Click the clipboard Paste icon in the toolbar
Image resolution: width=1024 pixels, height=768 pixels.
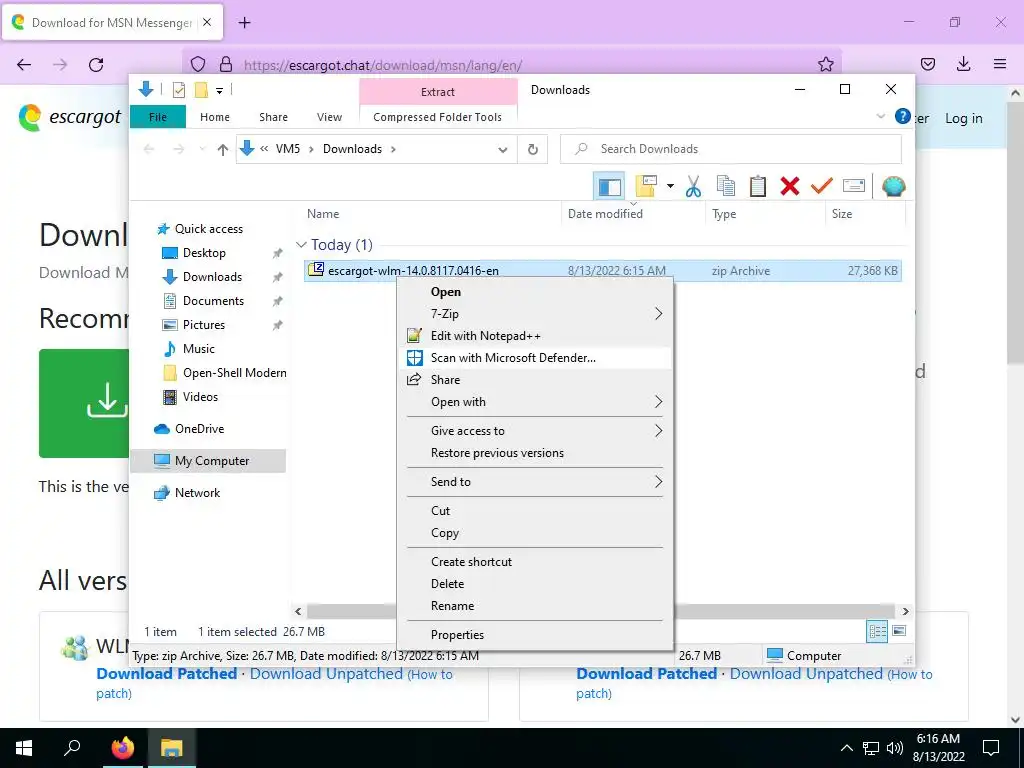pos(758,187)
